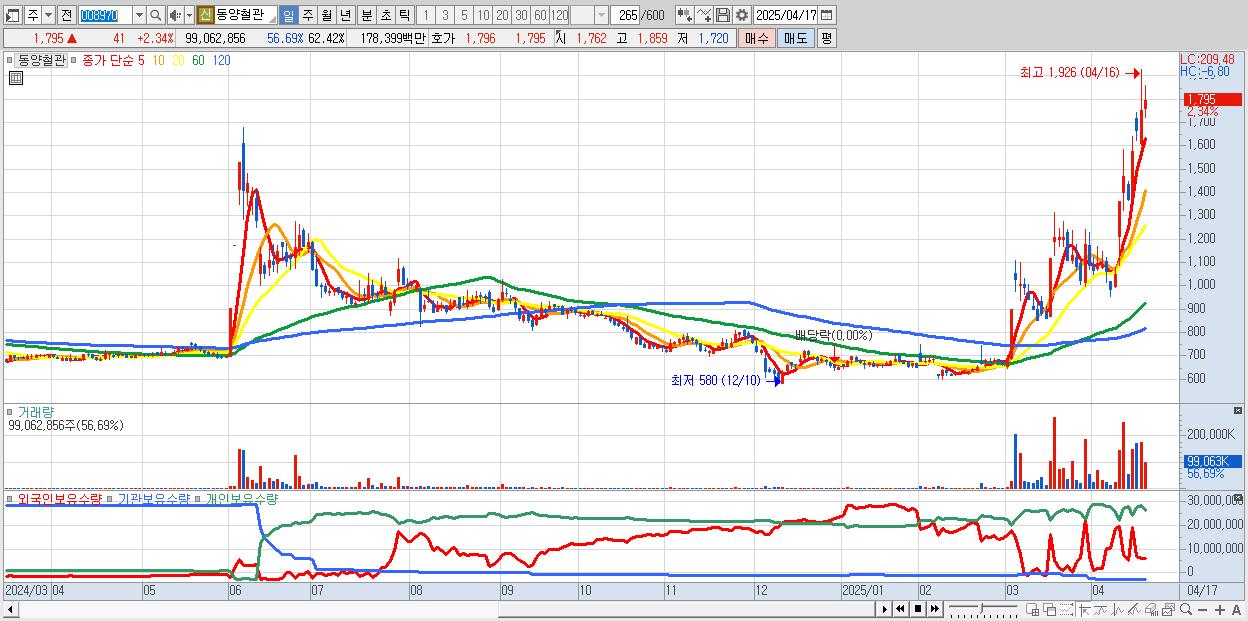Select the 틱 tick period tab
The image size is (1248, 621).
pyautogui.click(x=403, y=15)
